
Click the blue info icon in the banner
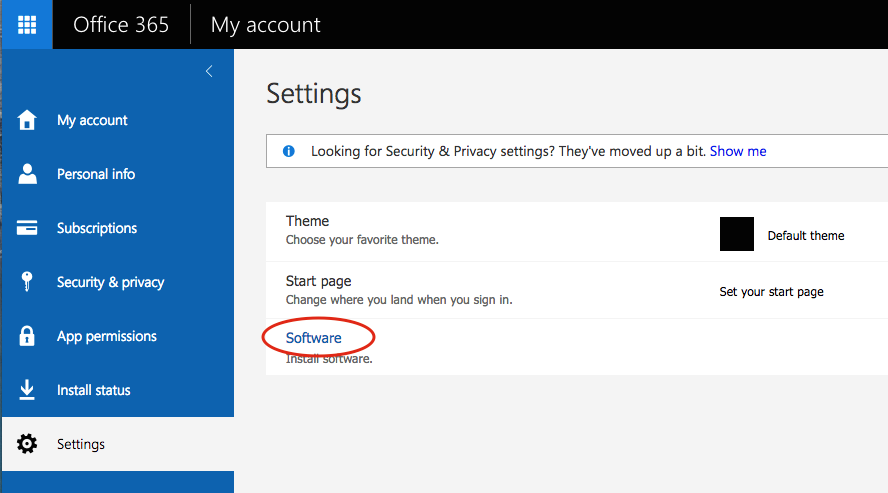(289, 151)
